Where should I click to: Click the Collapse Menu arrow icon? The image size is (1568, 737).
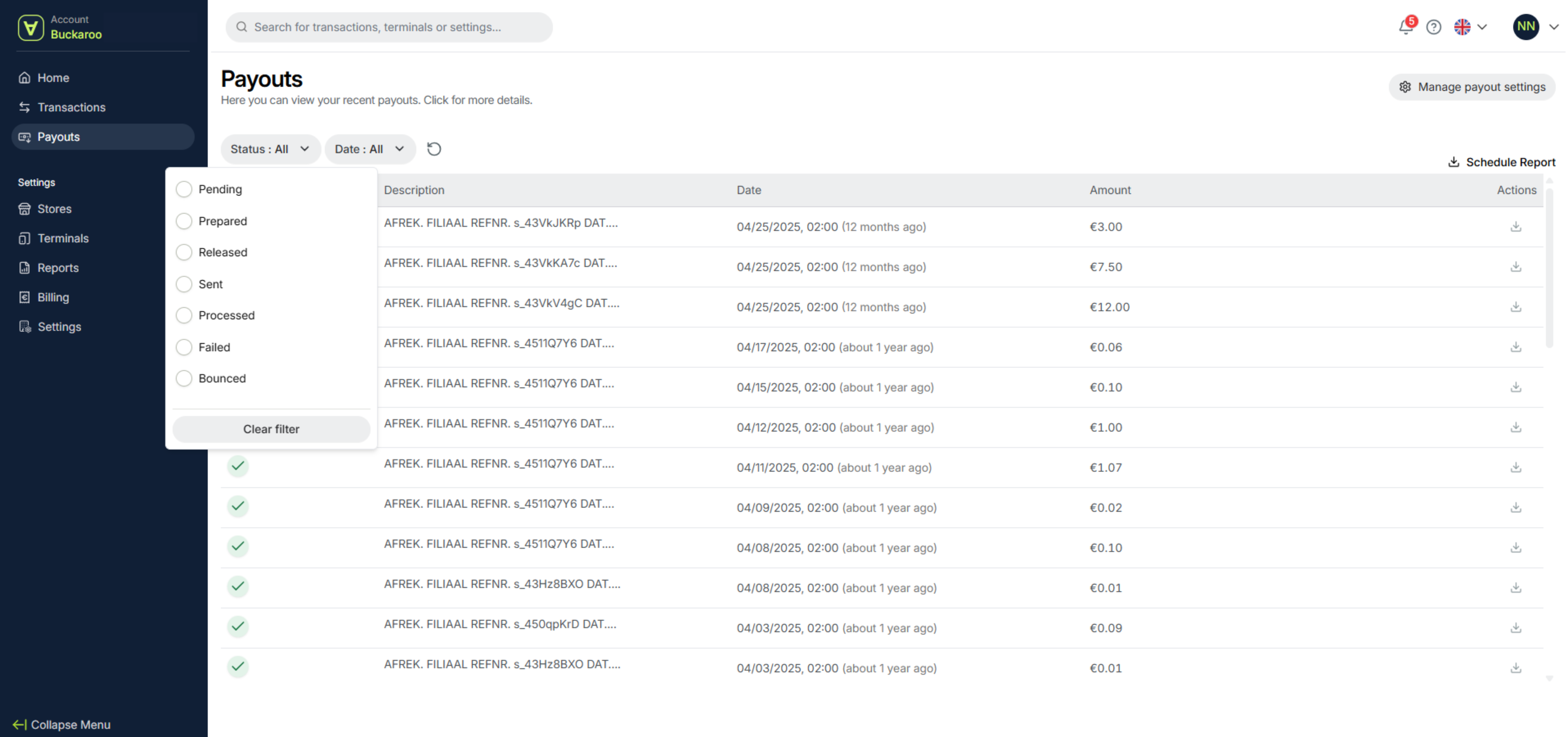(x=19, y=725)
